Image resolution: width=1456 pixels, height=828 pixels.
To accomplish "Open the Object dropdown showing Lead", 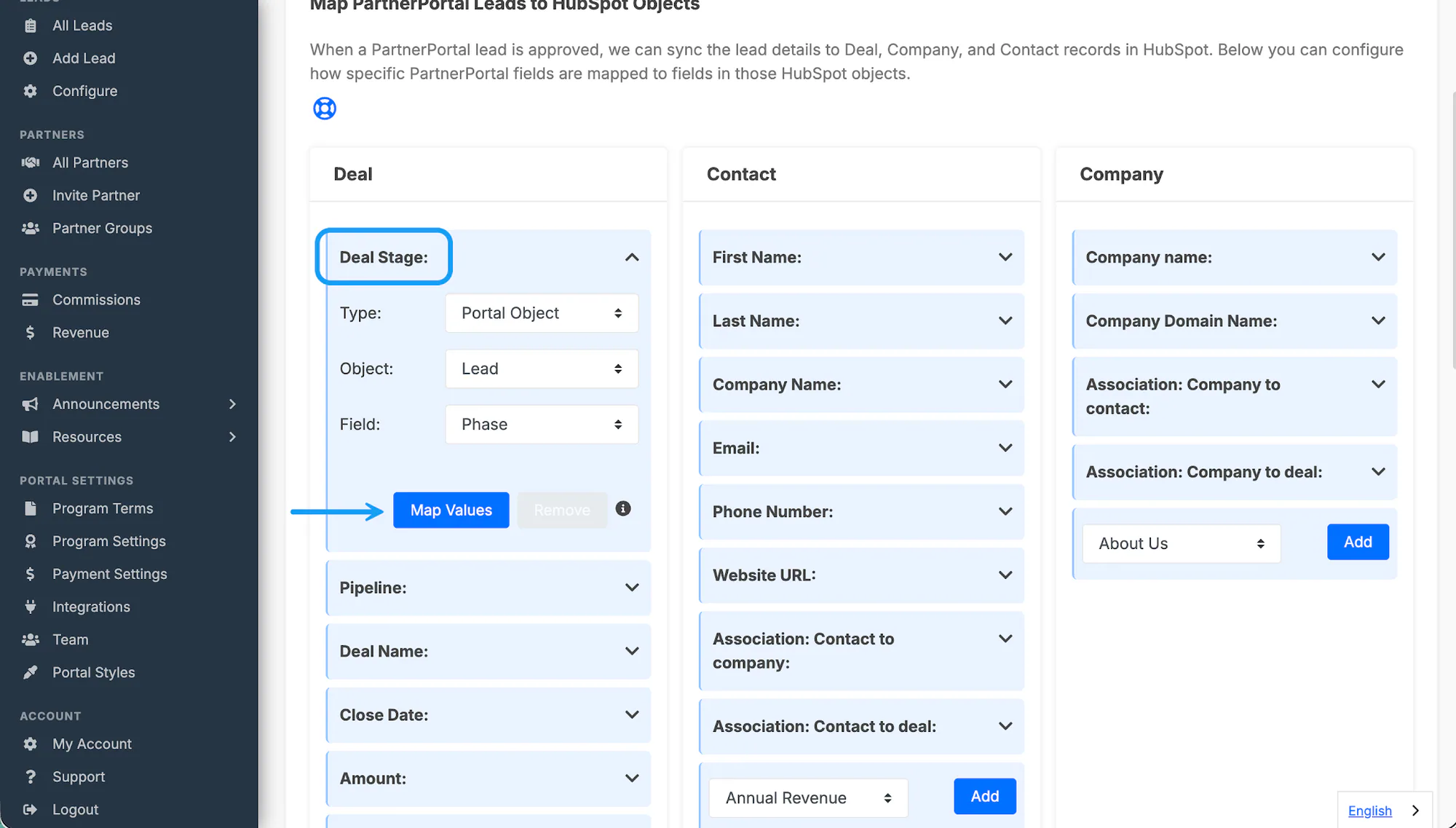I will (542, 368).
